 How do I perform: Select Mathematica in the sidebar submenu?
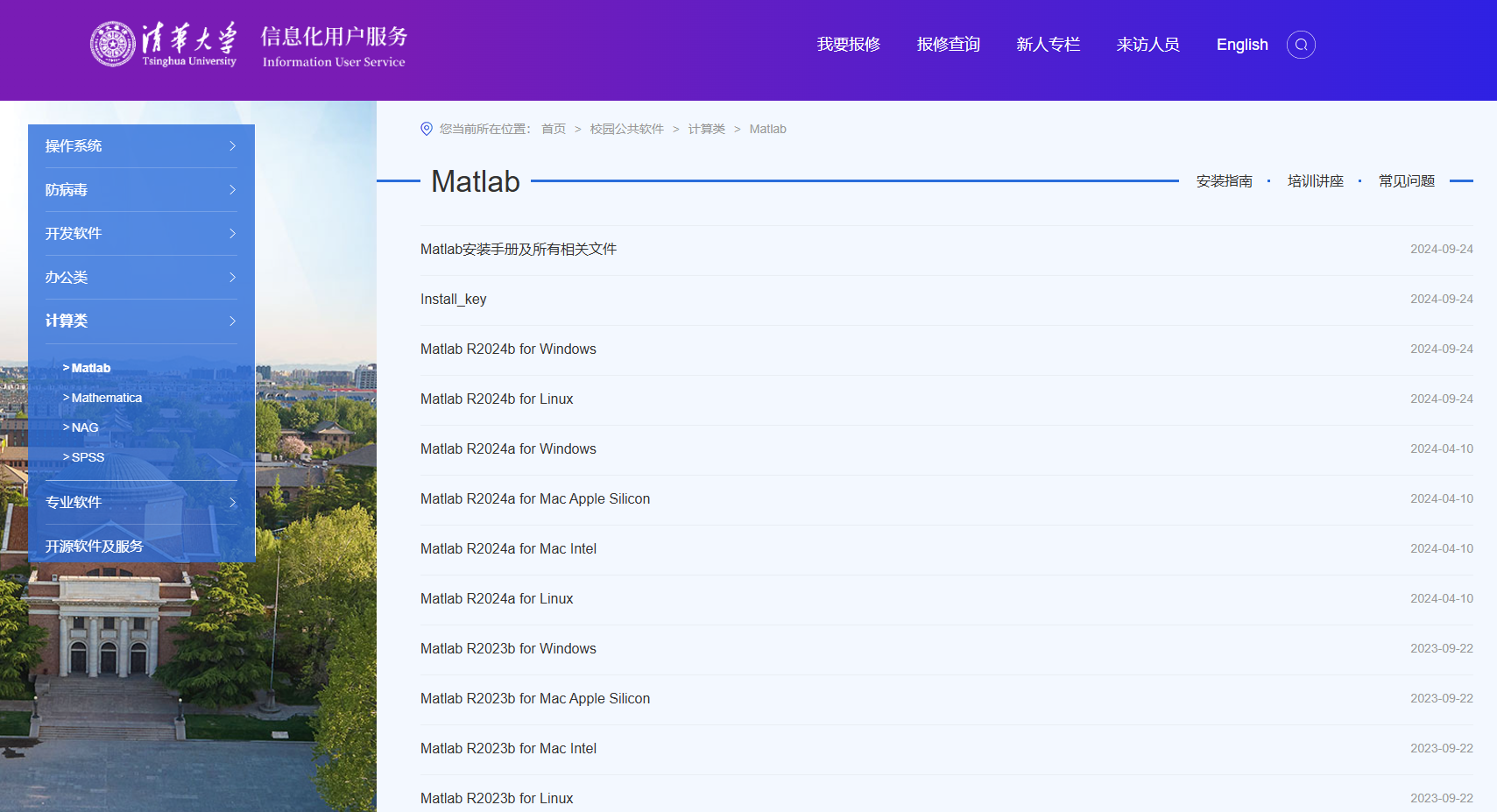107,398
